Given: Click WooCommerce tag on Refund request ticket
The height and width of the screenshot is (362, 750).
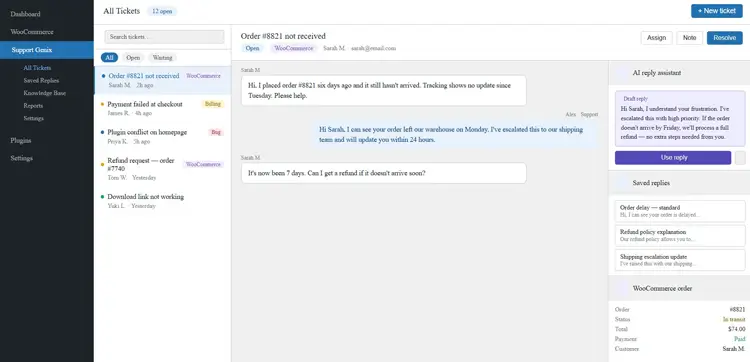Looking at the screenshot, I should pos(203,165).
